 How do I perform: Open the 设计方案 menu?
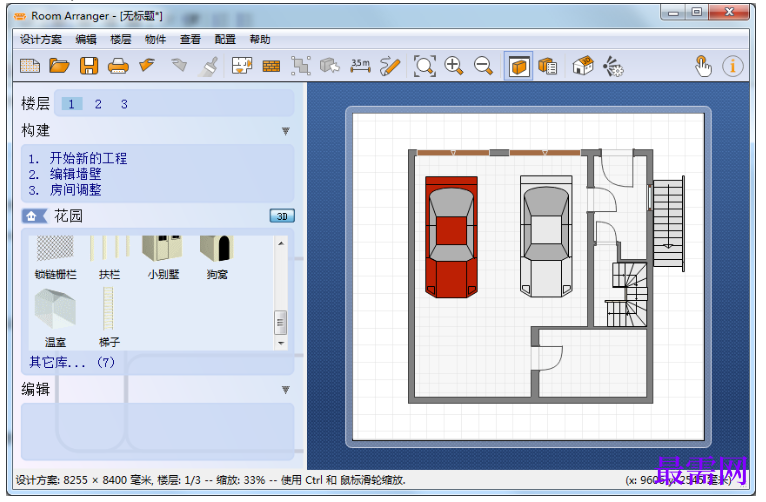(x=41, y=40)
